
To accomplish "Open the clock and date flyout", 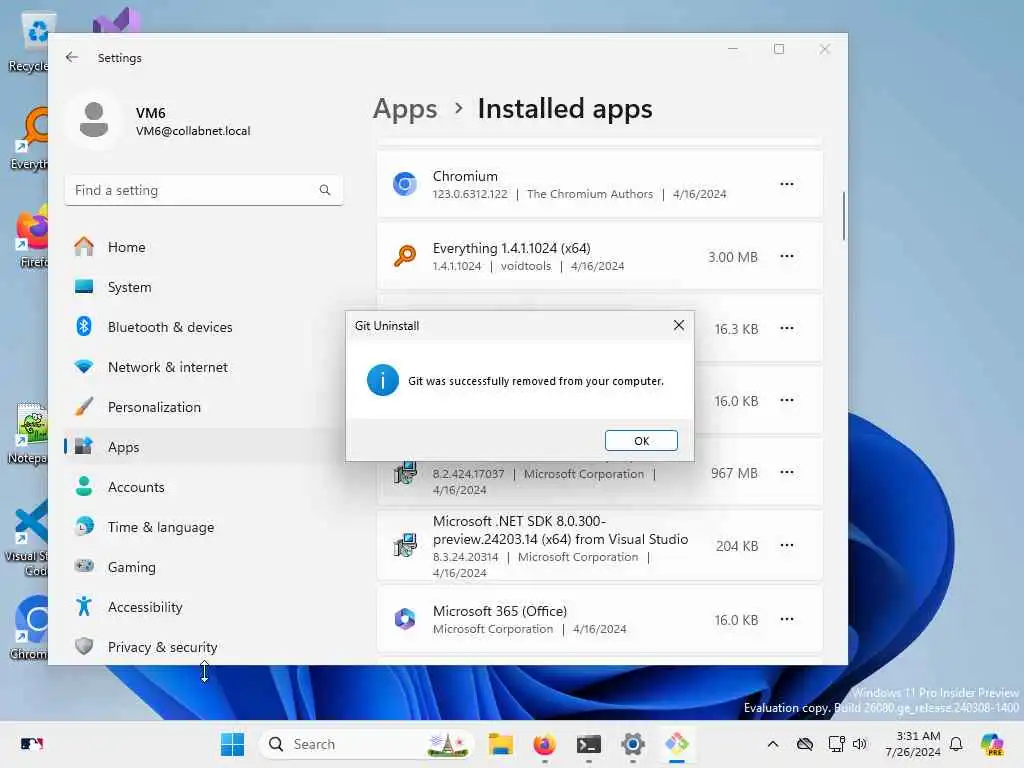I will click(x=912, y=744).
